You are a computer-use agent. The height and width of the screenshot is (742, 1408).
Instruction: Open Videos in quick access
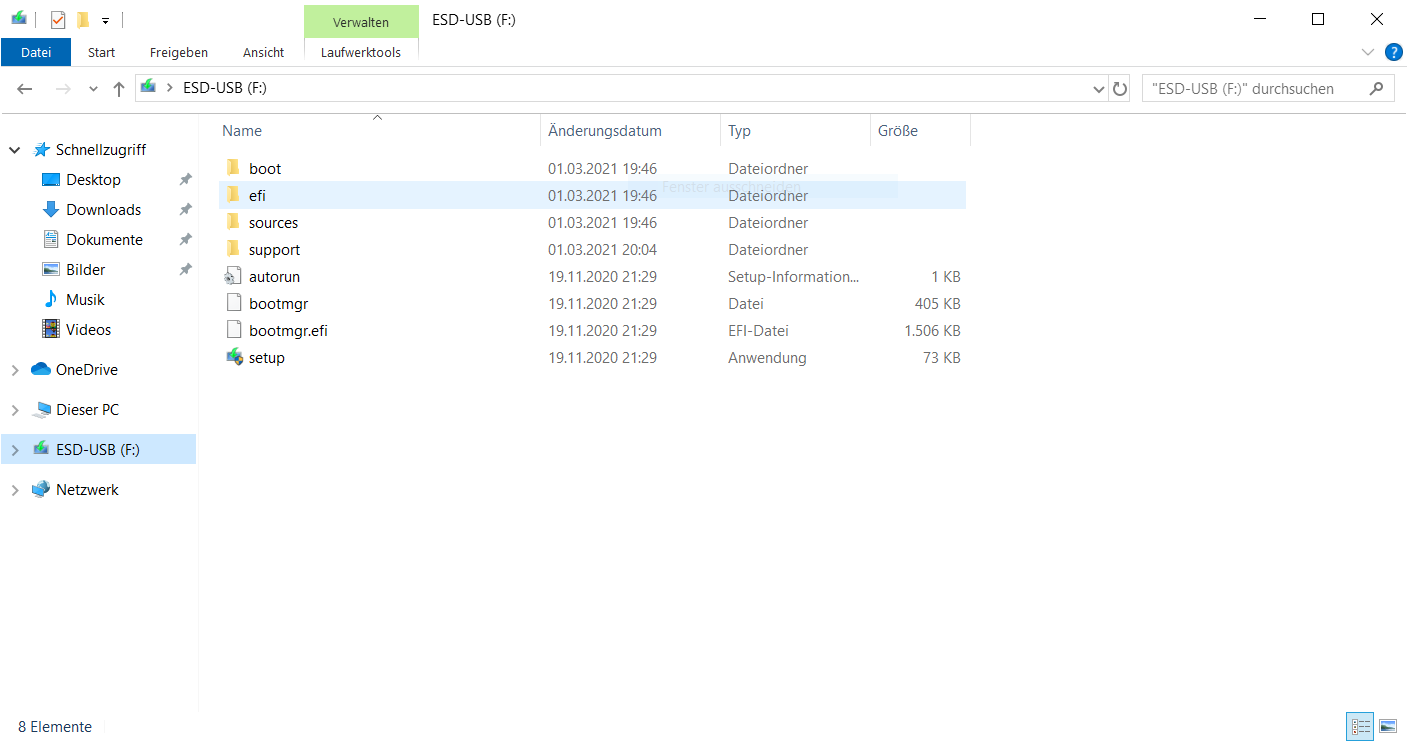pos(88,330)
